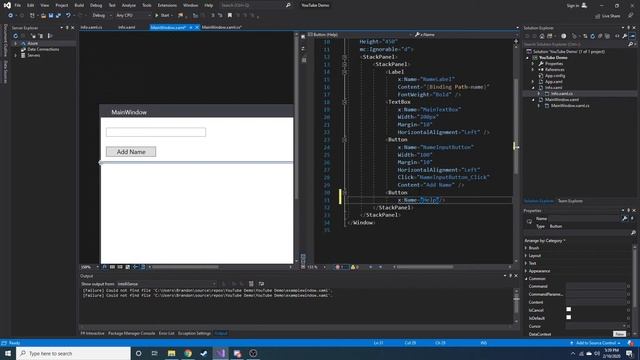640x360 pixels.
Task: Click the Name input field in Properties
Action: (584, 218)
